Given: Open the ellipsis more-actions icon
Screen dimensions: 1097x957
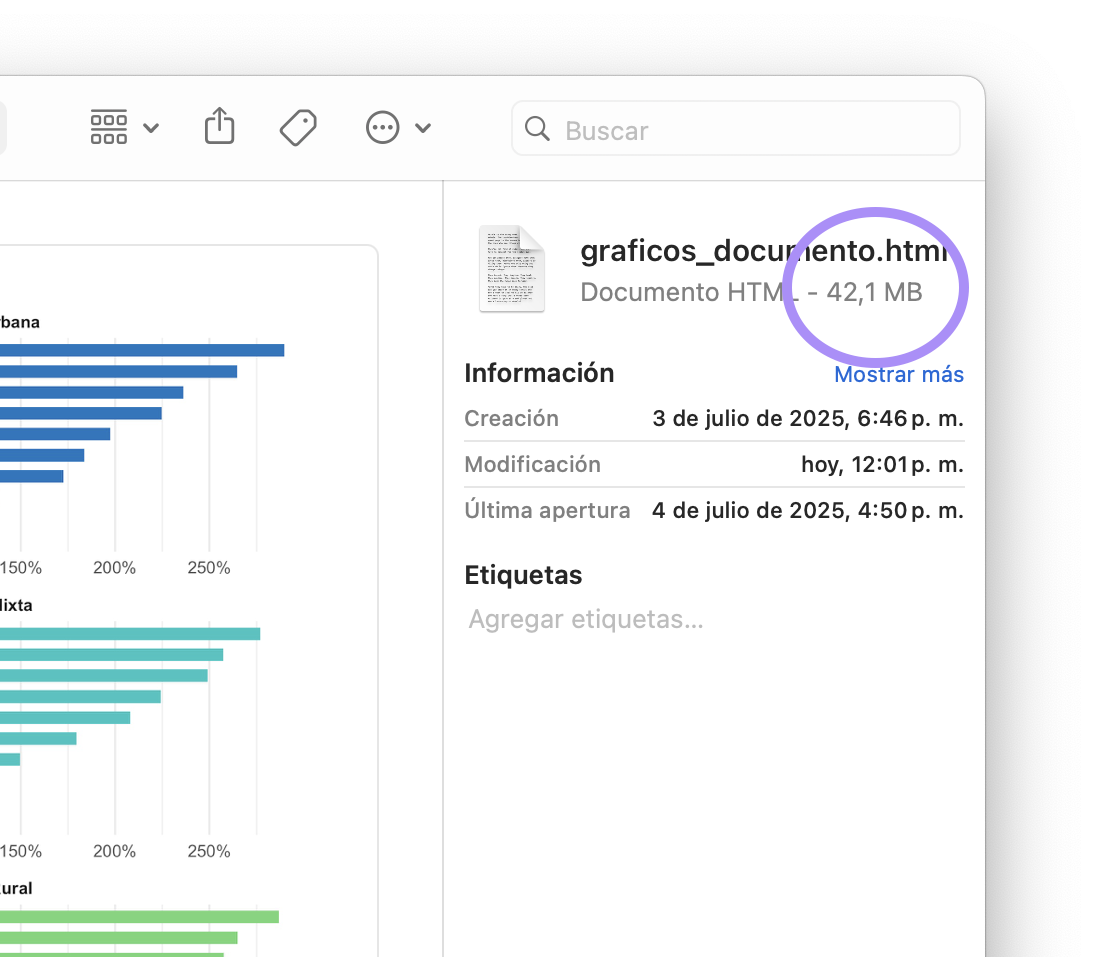Looking at the screenshot, I should [383, 127].
